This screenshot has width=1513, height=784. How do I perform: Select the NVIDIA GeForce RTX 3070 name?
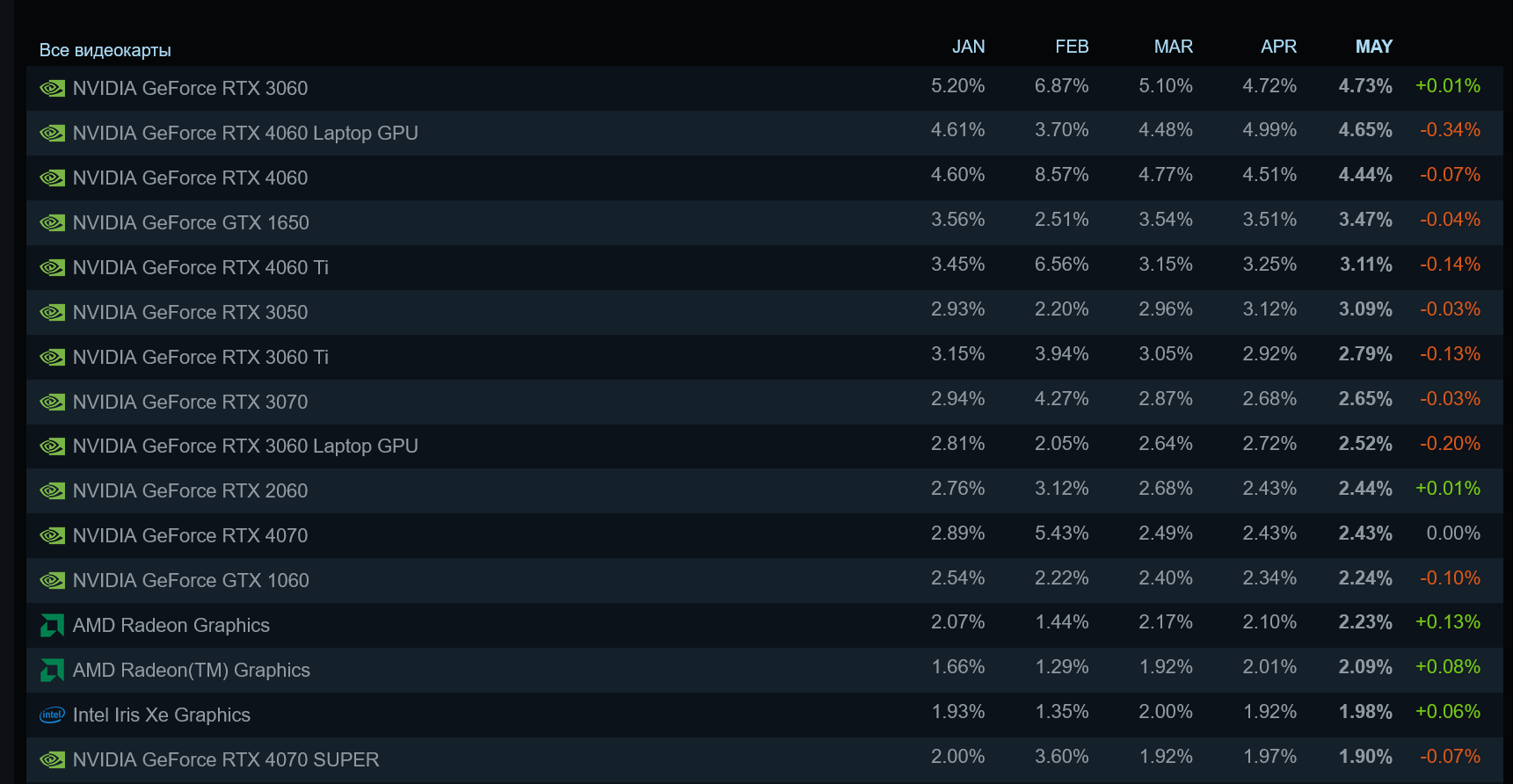click(190, 403)
